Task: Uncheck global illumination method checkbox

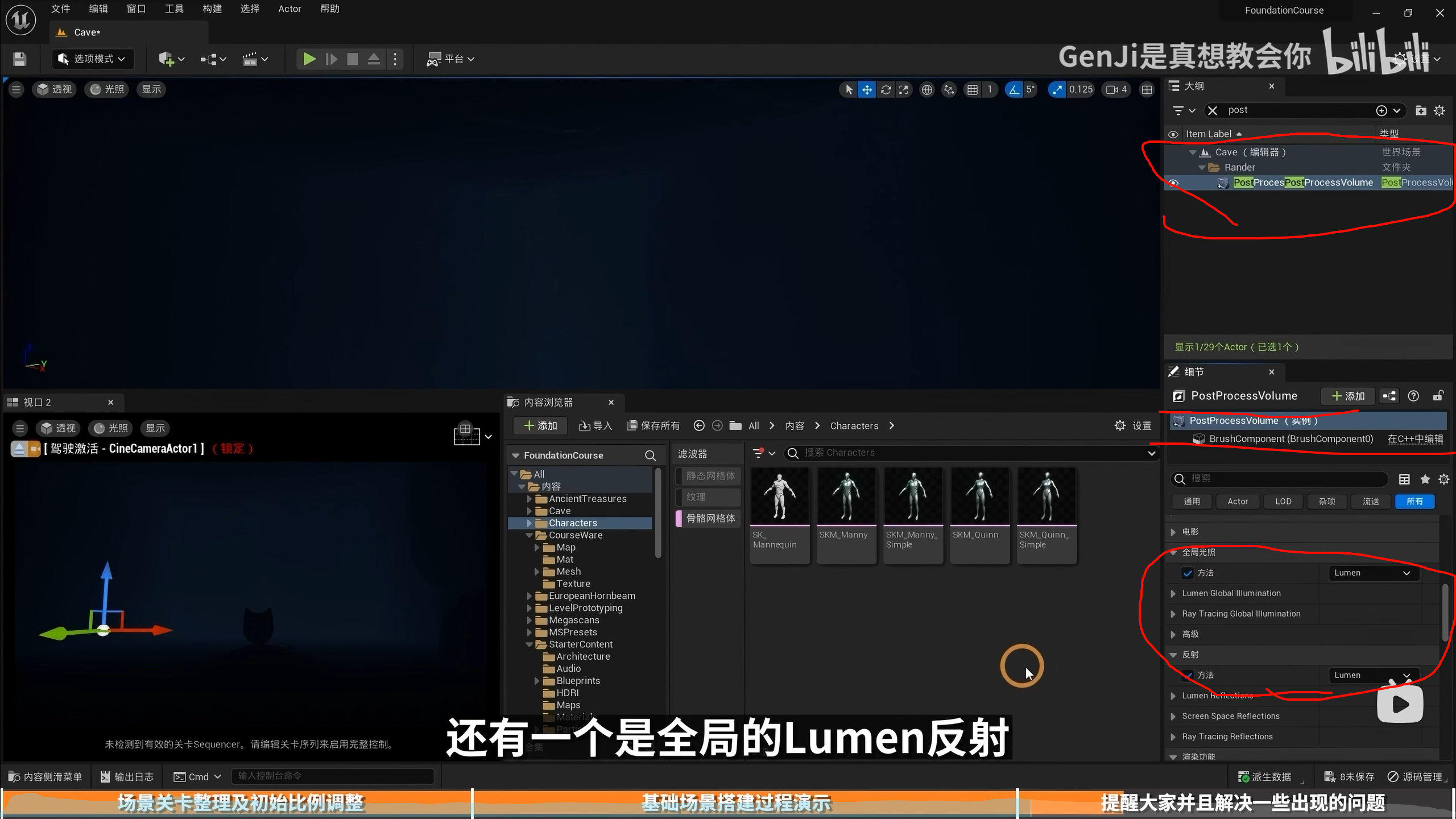Action: coord(1188,573)
